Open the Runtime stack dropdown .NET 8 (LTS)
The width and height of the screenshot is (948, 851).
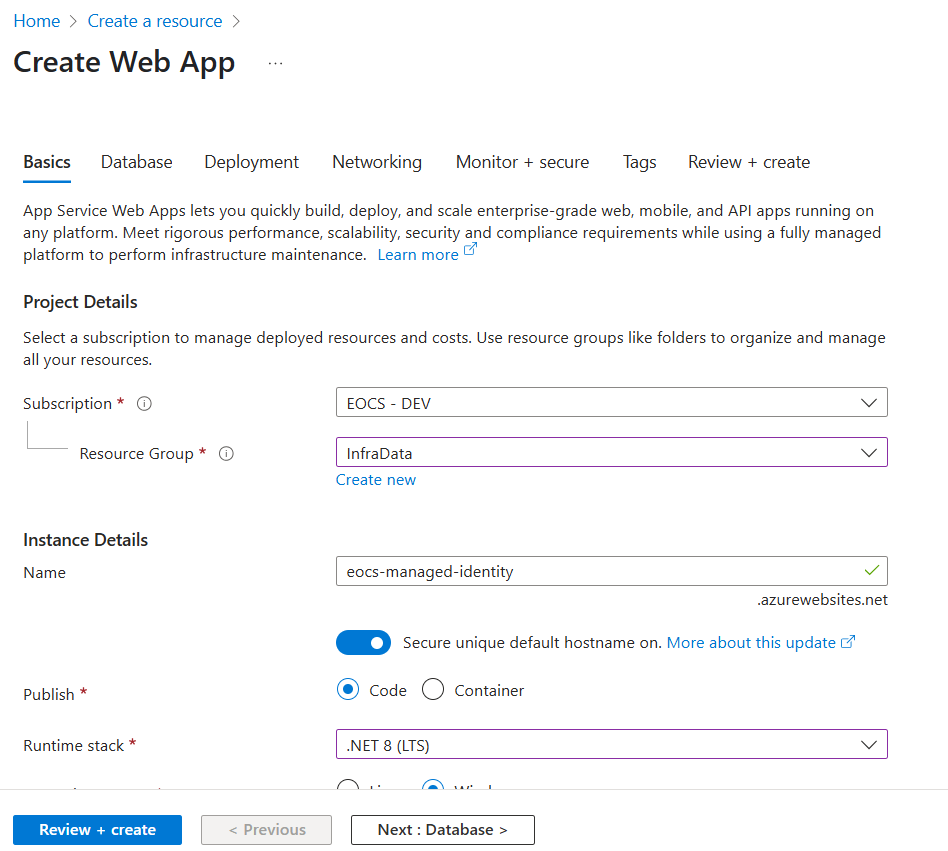611,745
